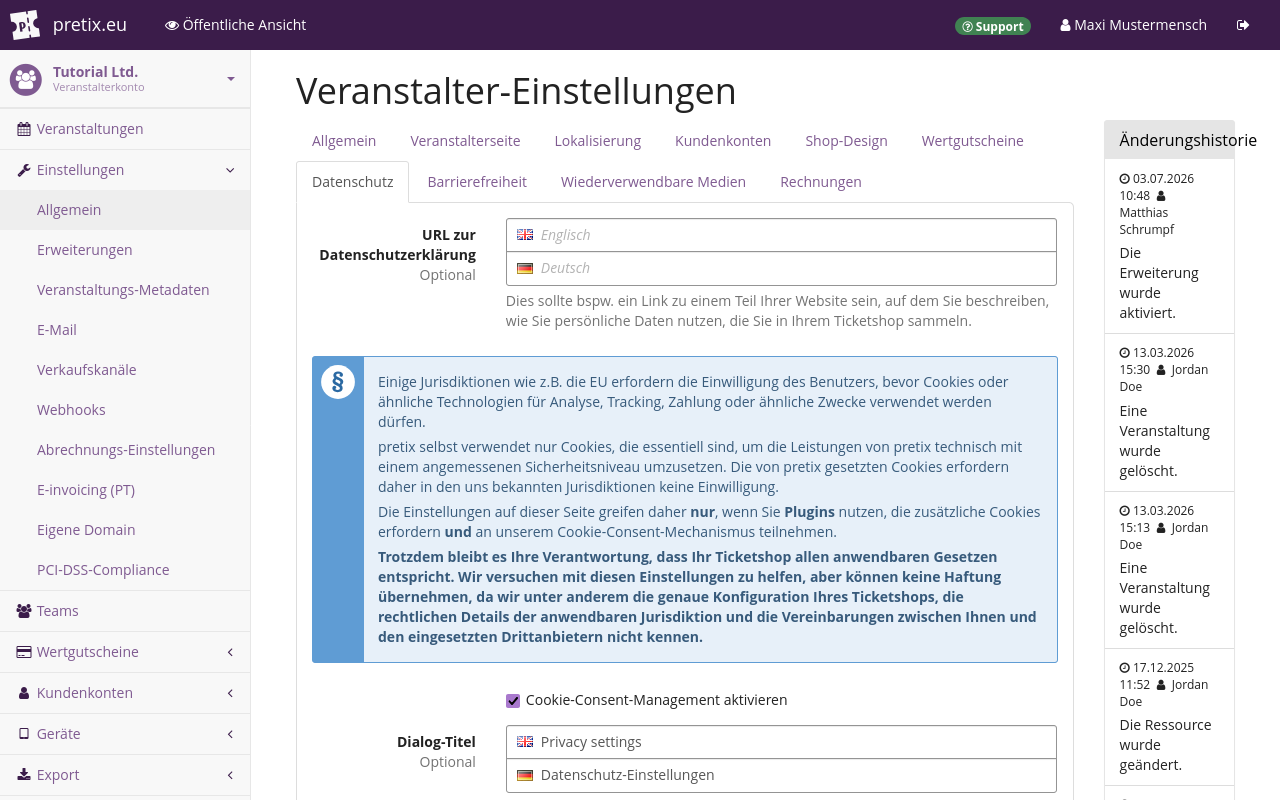
Task: Go to Wiederverwendbare Medien tab
Action: (653, 182)
